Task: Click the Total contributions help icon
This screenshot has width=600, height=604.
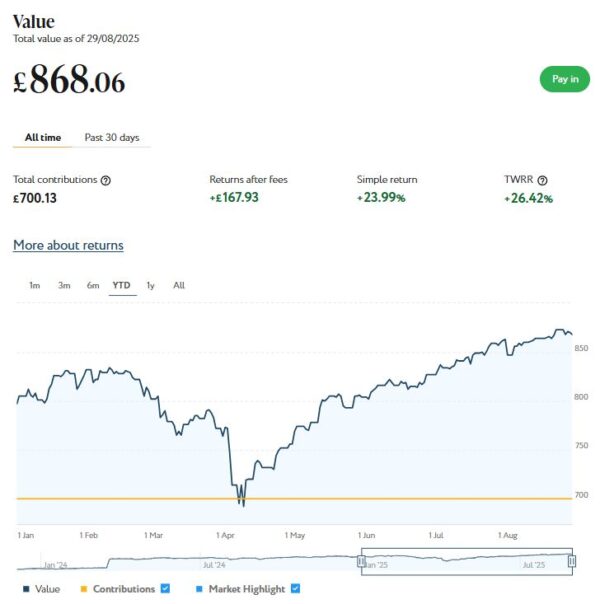Action: 106,180
